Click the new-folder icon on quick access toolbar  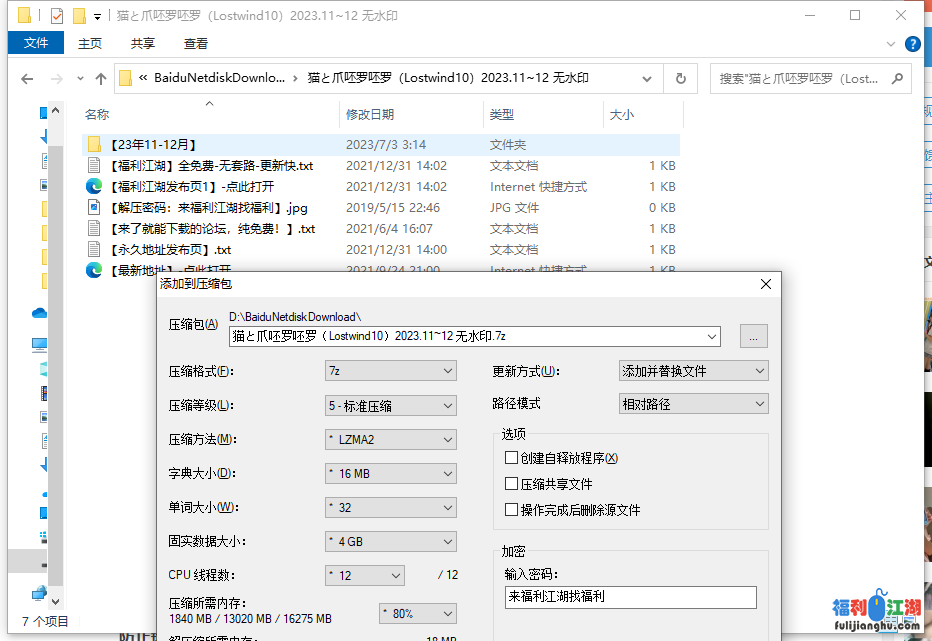click(80, 15)
